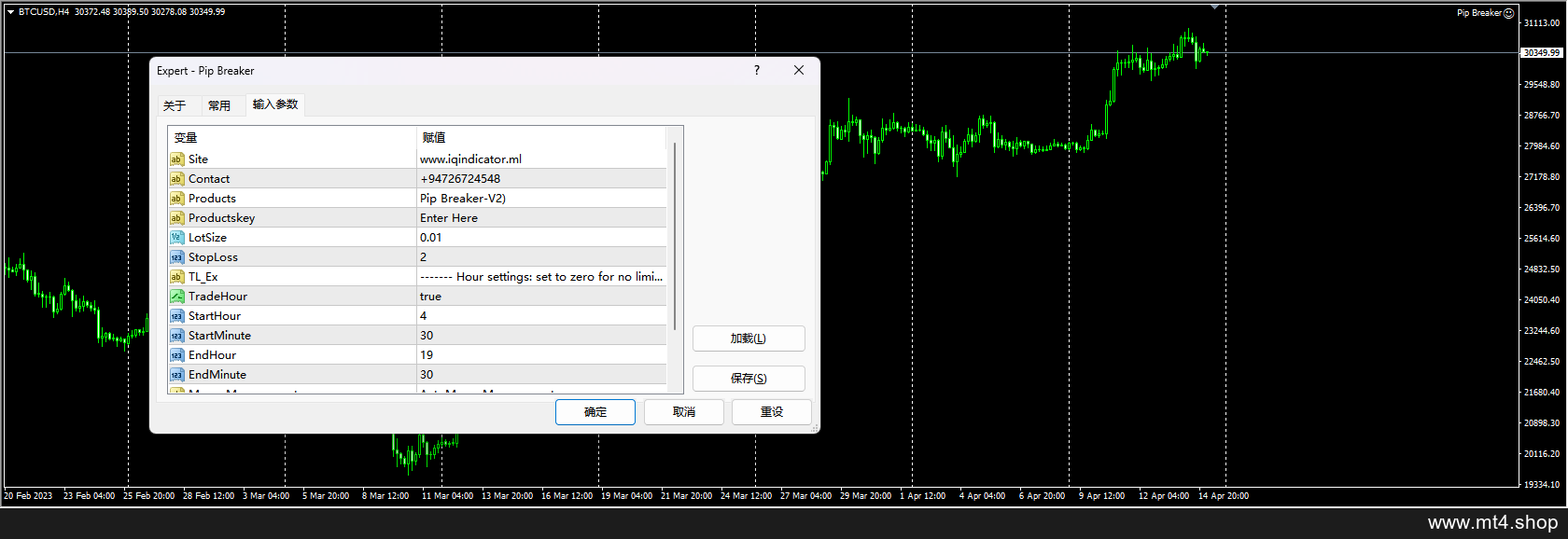Click the string icon beside TL_Ex
This screenshot has width=1568, height=539.
tap(176, 277)
